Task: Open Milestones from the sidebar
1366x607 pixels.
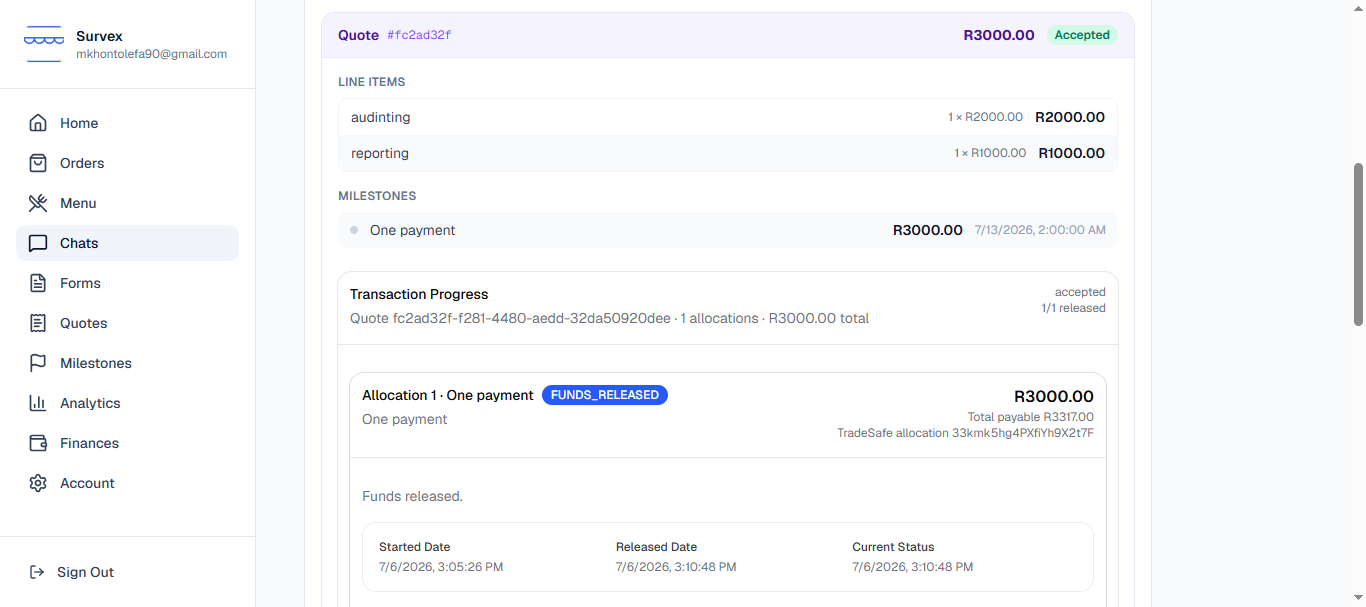Action: pos(127,363)
